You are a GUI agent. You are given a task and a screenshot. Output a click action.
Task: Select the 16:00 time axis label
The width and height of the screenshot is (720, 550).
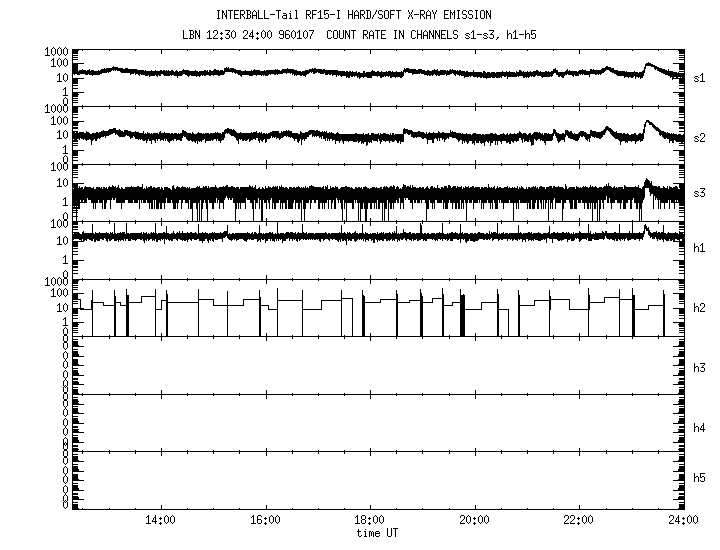click(x=265, y=520)
